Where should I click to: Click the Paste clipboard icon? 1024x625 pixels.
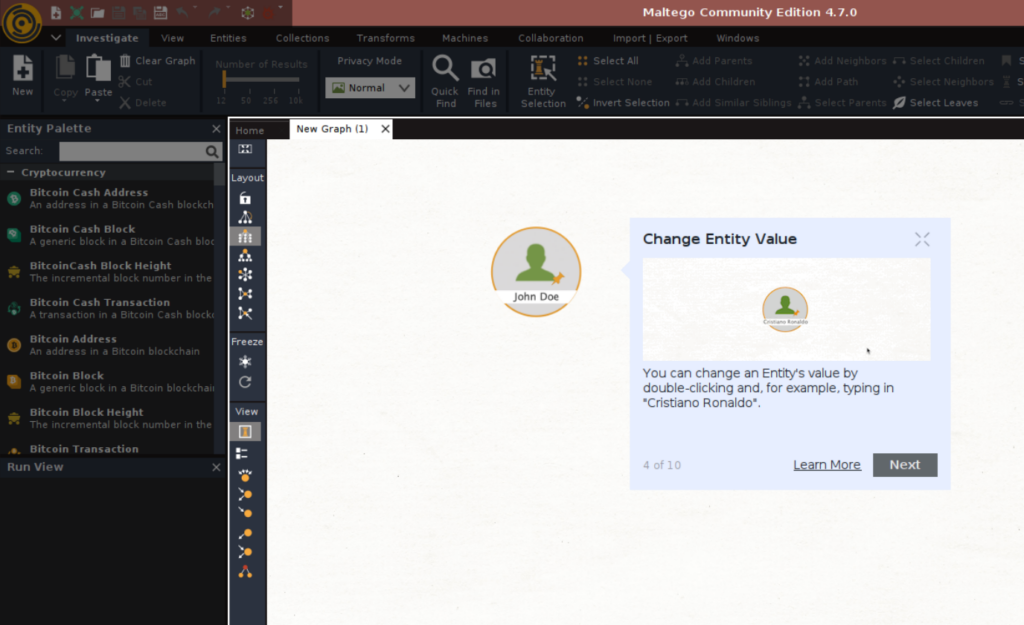point(98,69)
